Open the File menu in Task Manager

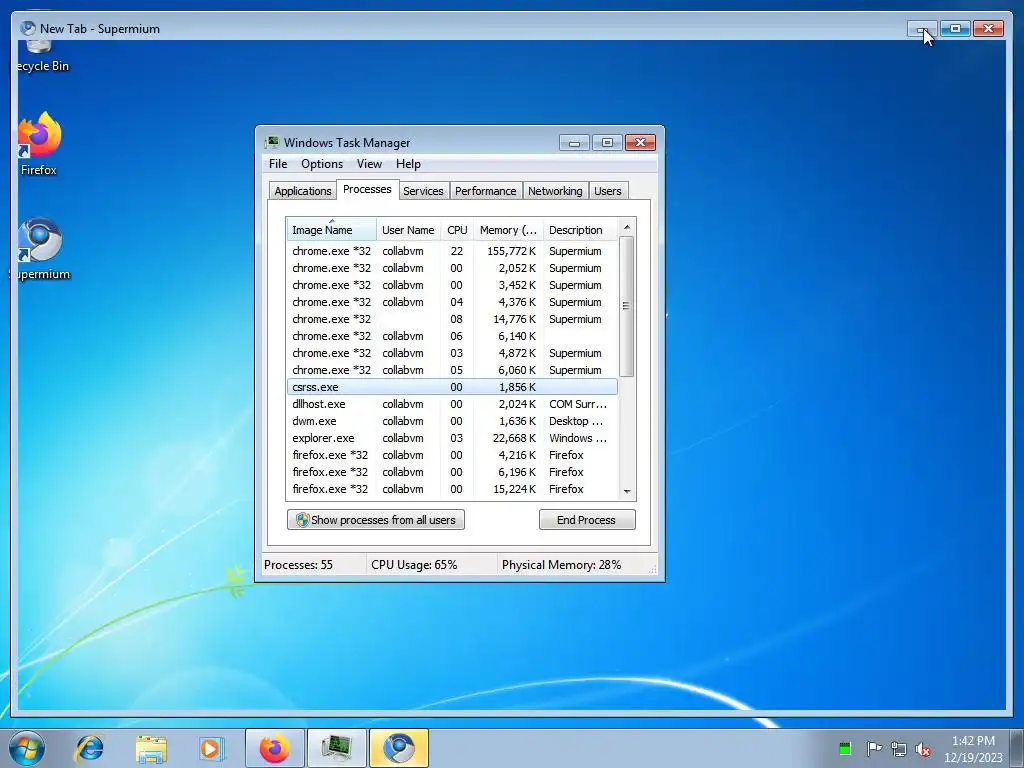coord(278,164)
